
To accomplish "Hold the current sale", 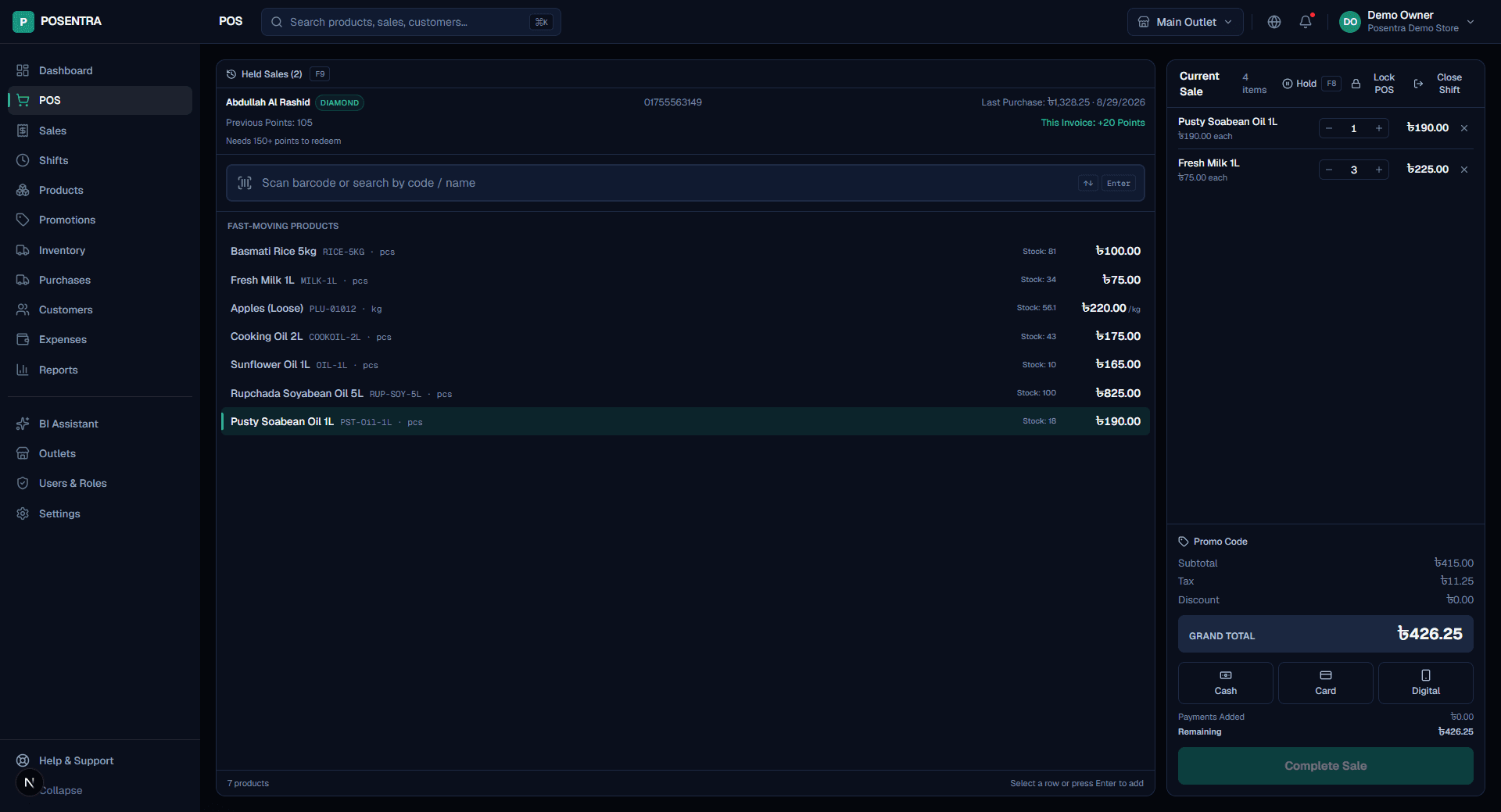I will pos(1310,84).
